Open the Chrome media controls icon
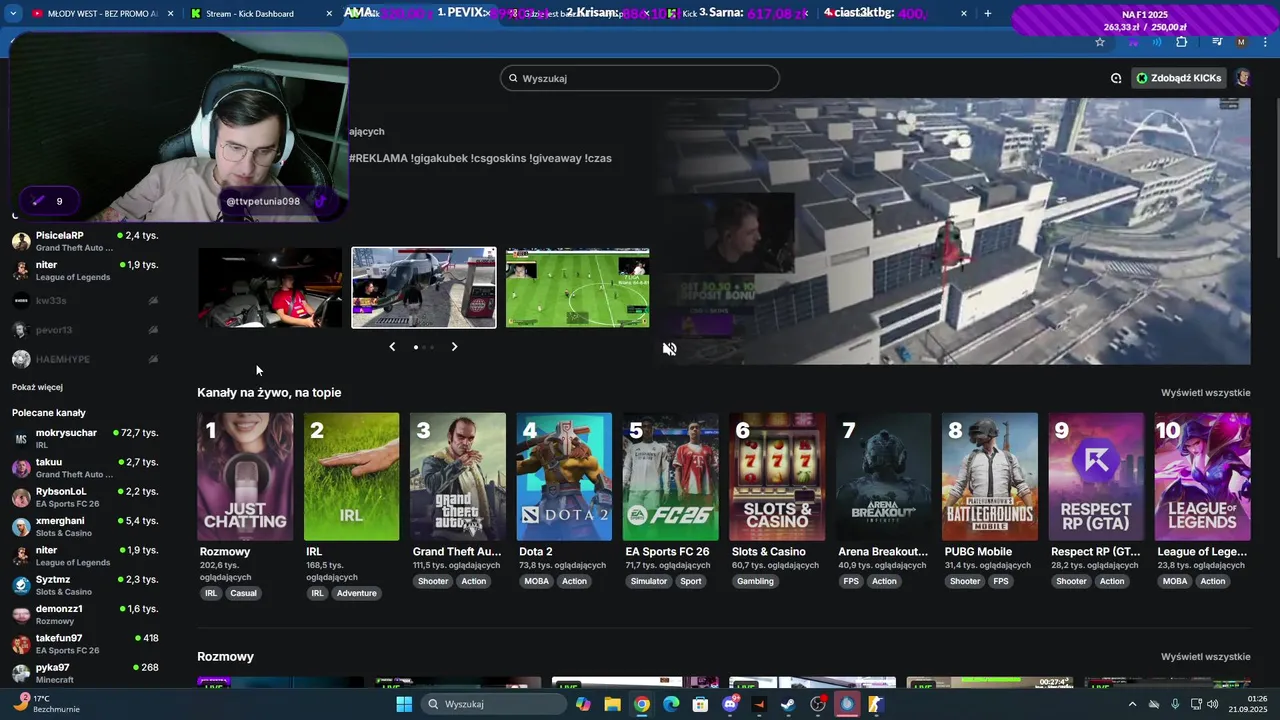Screen dimensions: 1280x720 click(x=1217, y=42)
